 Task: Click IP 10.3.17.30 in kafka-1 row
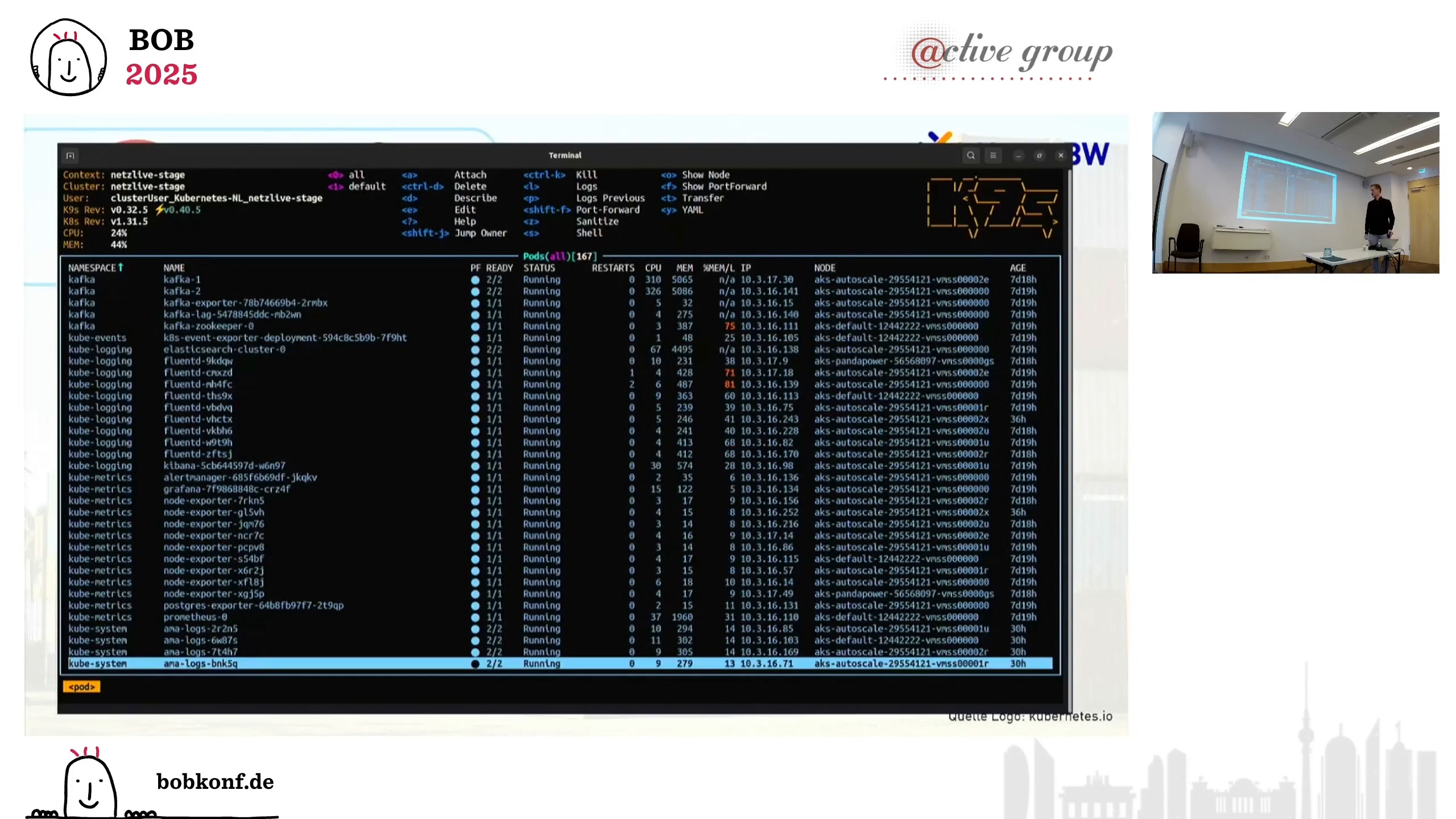767,280
